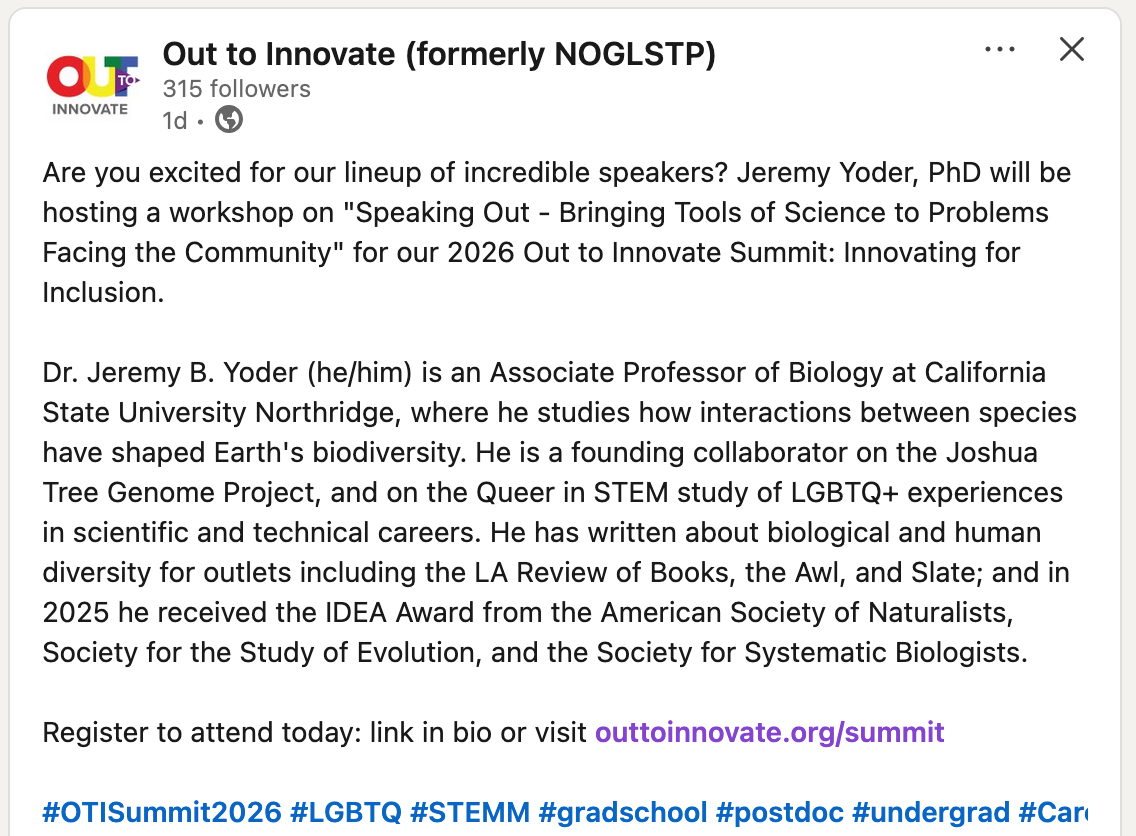The image size is (1136, 836).
Task: Open the three-dot more options menu
Action: point(1000,50)
